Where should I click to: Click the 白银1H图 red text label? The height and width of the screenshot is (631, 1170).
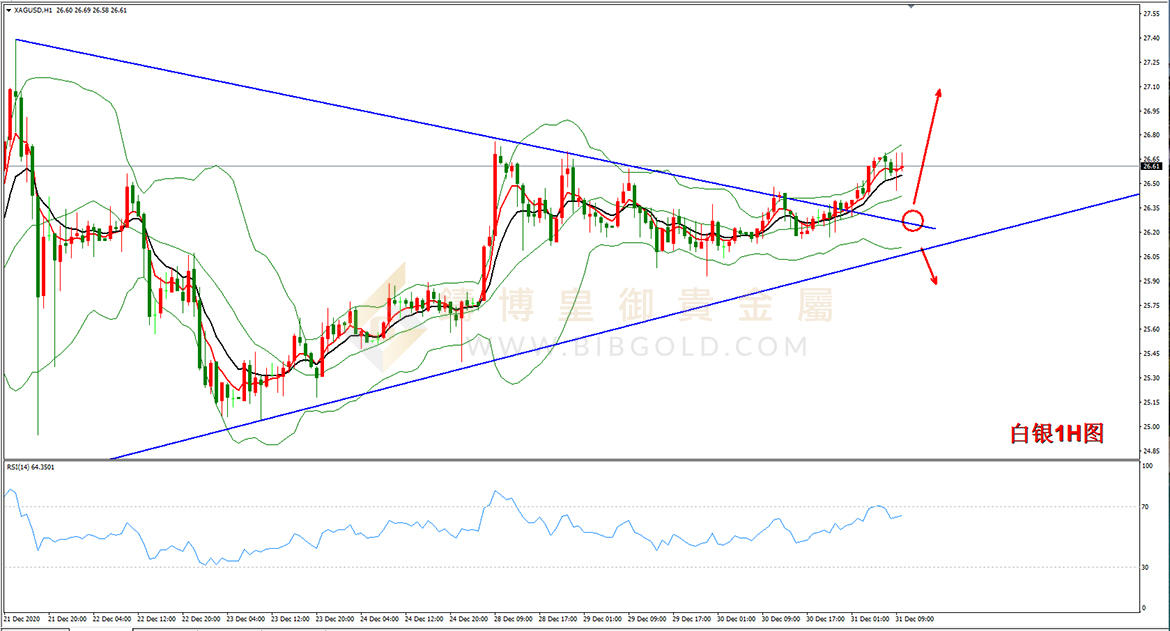[x=1057, y=433]
